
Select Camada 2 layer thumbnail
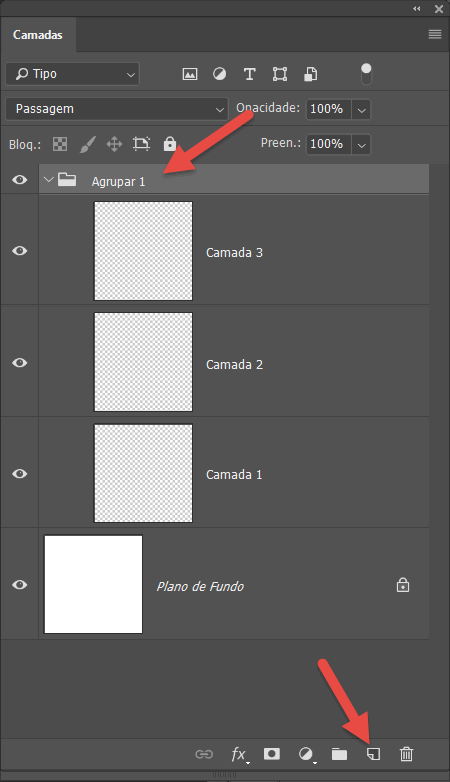click(x=143, y=362)
